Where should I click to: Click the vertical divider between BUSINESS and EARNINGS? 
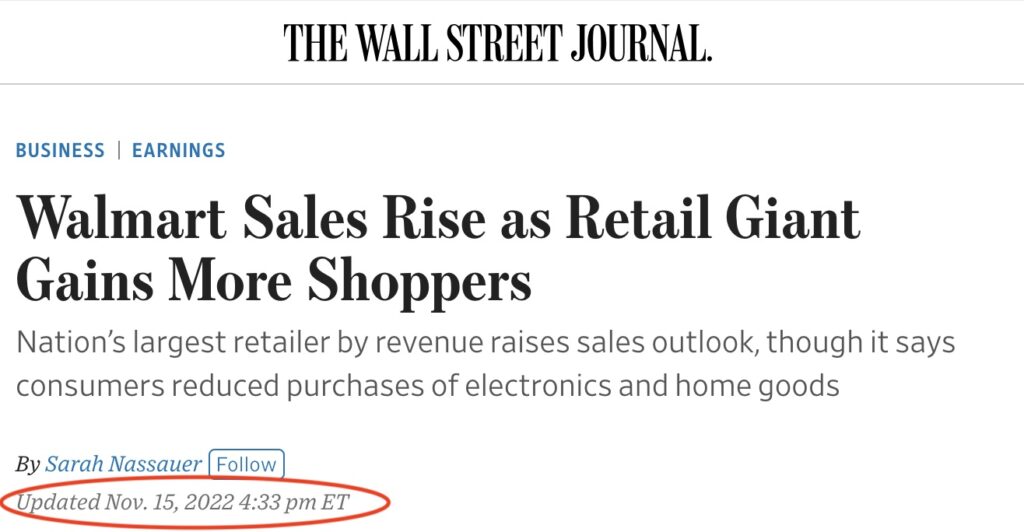click(118, 150)
